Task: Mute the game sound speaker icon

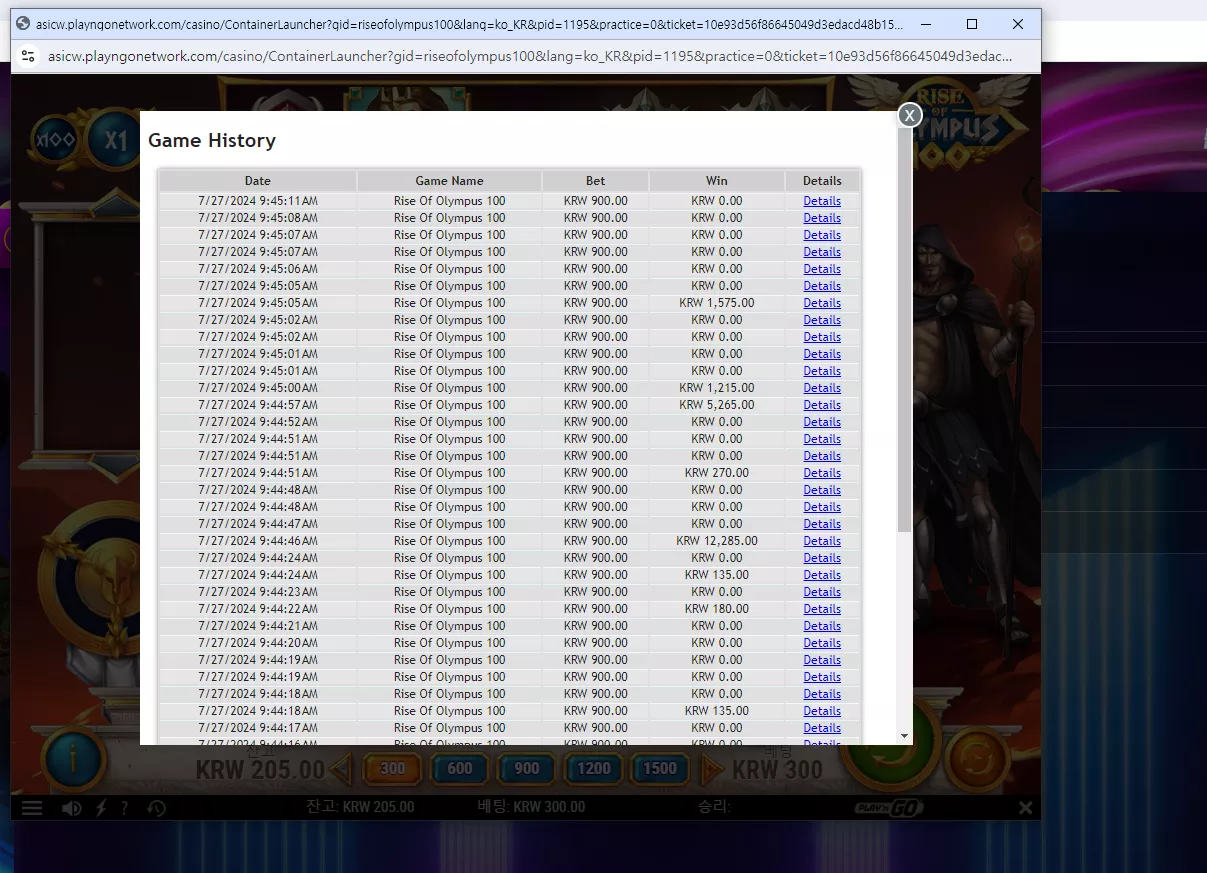Action: [x=71, y=808]
